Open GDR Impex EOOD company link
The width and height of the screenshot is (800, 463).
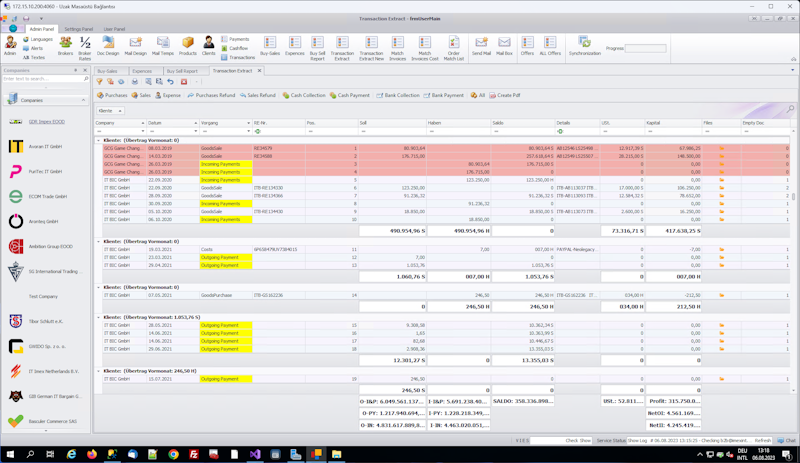tap(46, 122)
